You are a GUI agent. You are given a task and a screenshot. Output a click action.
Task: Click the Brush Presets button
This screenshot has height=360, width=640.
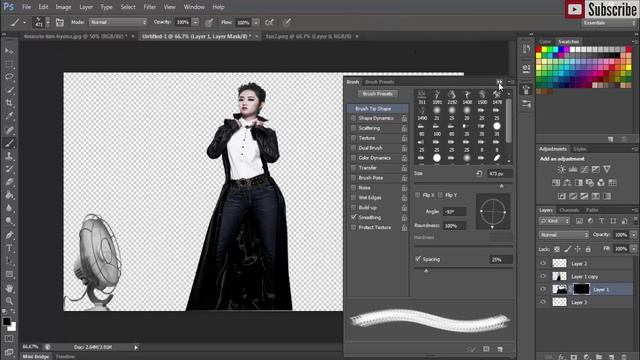coord(378,94)
